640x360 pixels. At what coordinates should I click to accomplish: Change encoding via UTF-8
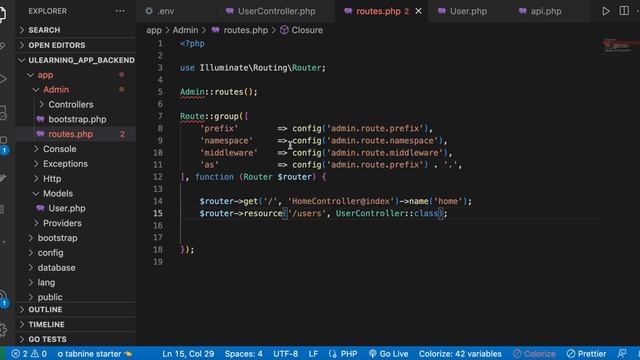coord(285,354)
